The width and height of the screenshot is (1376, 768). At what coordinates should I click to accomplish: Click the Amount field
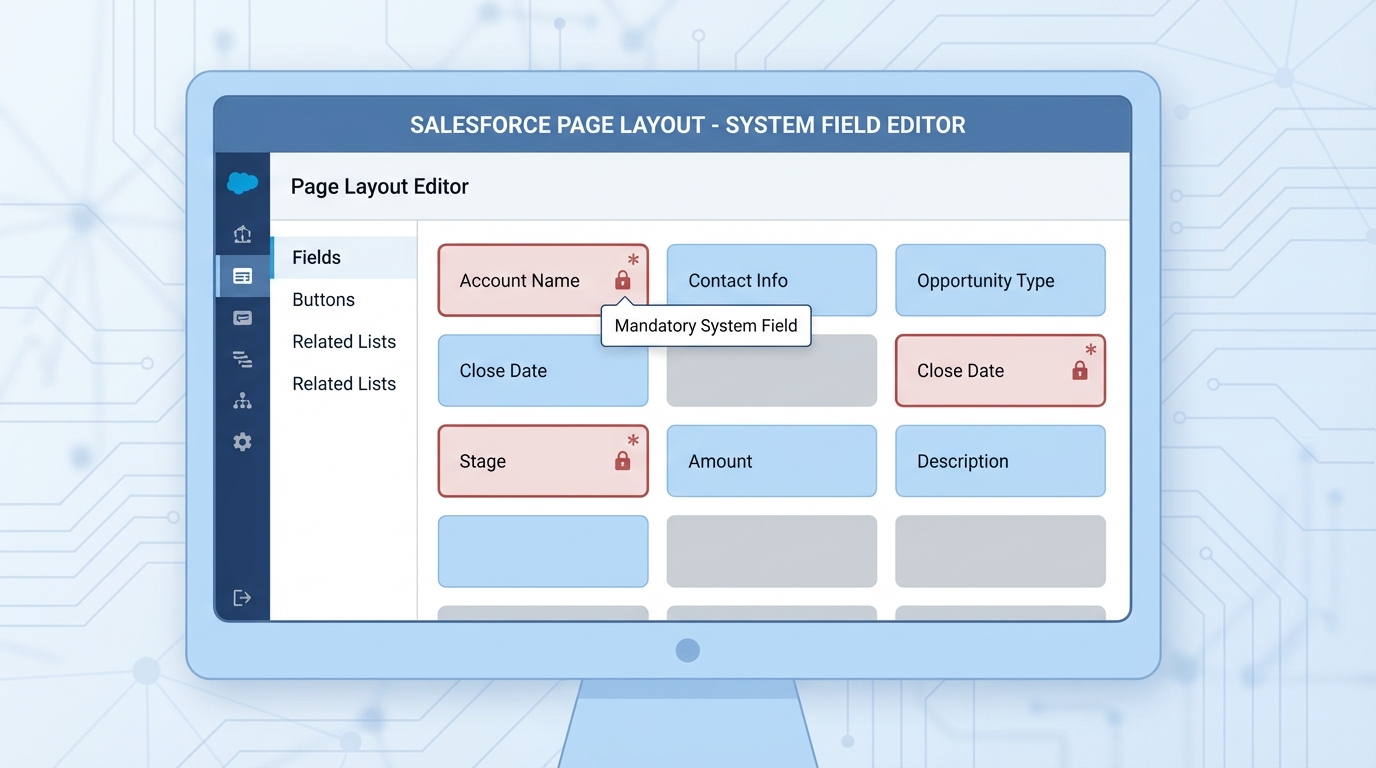coord(771,461)
